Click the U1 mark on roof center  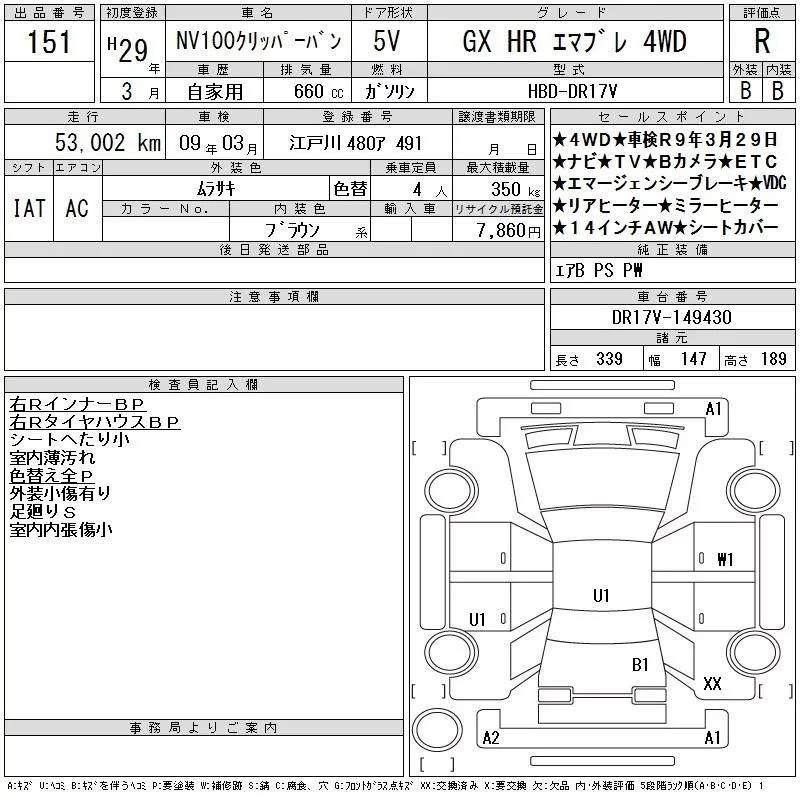601,595
